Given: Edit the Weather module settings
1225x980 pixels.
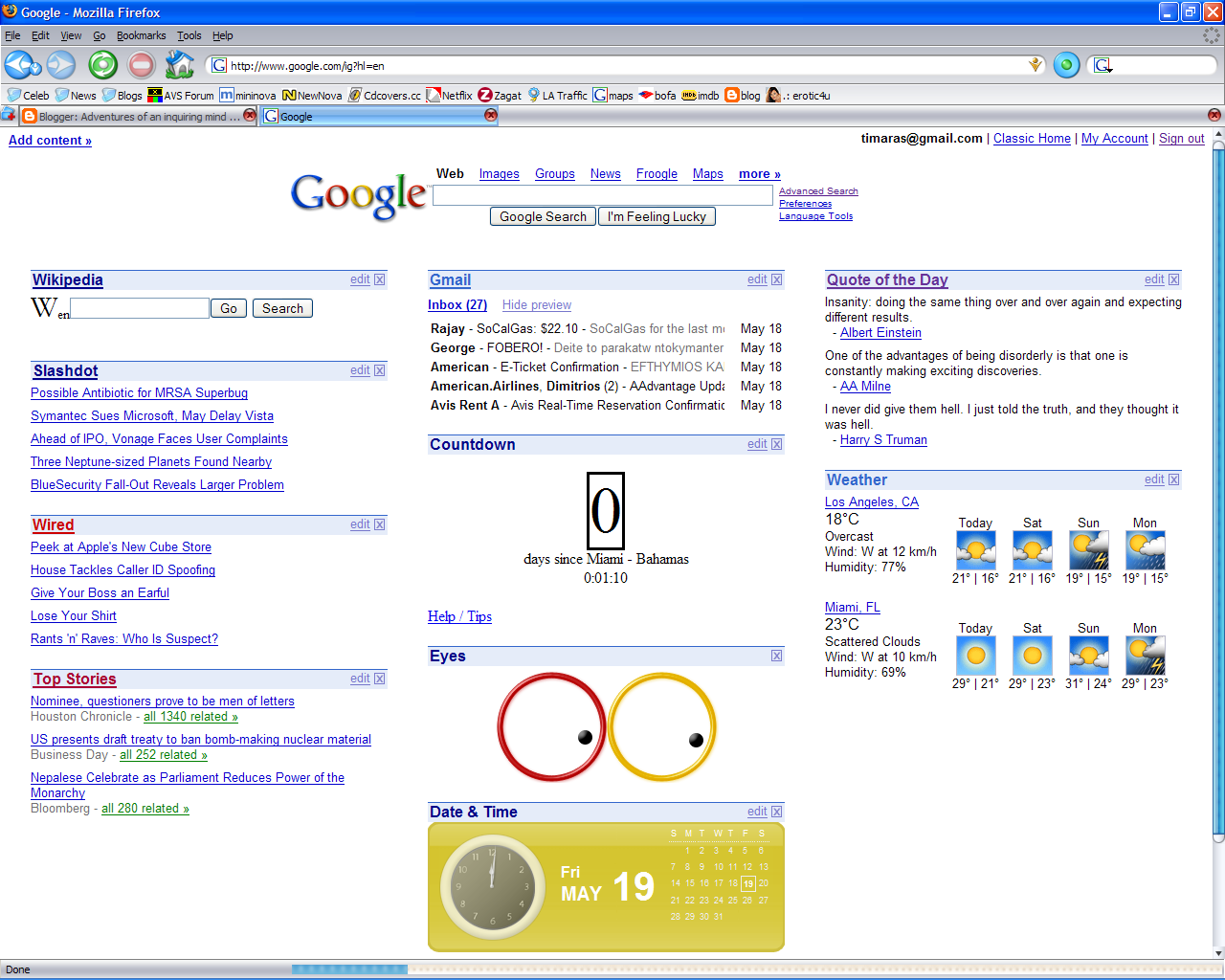Looking at the screenshot, I should [1154, 479].
